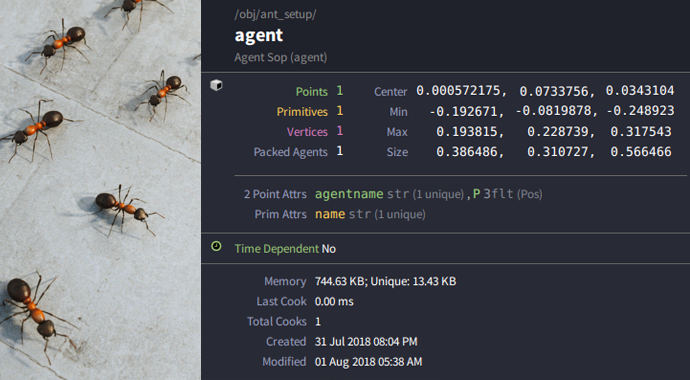This screenshot has width=690, height=380.
Task: Click the Vertices label
Action: pyautogui.click(x=307, y=132)
